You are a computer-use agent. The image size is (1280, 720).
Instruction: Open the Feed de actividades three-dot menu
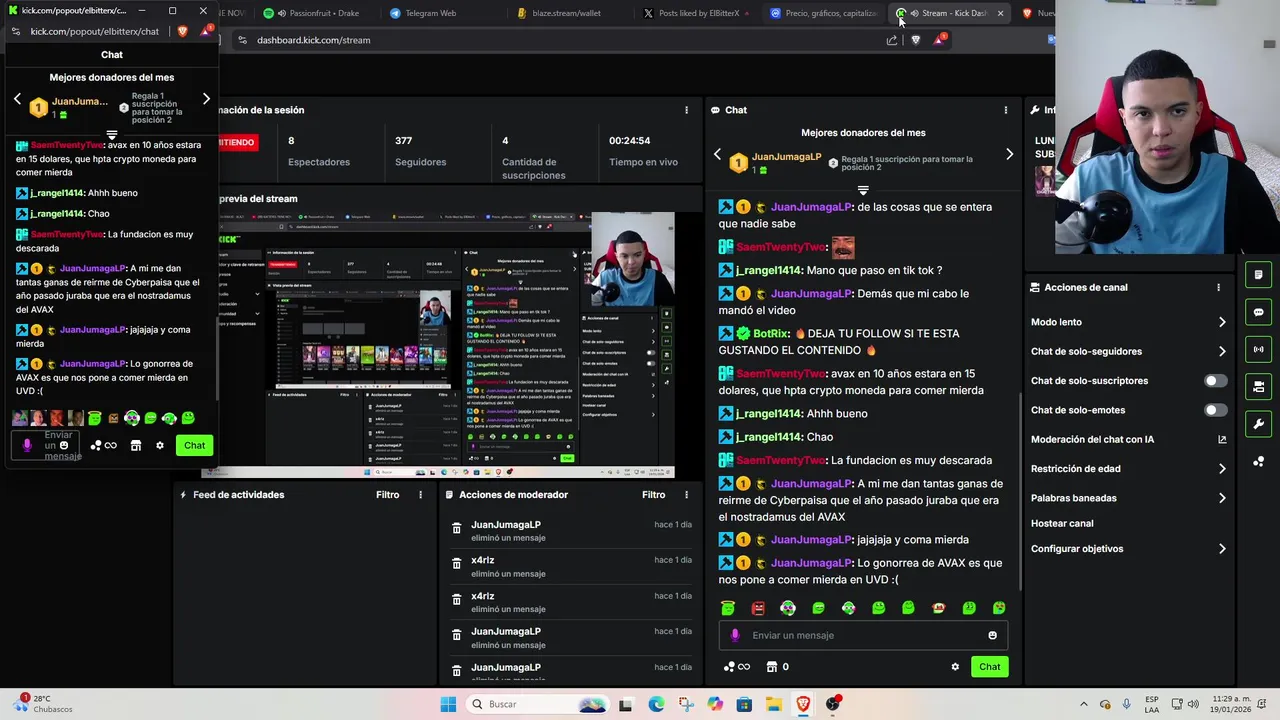[x=420, y=495]
